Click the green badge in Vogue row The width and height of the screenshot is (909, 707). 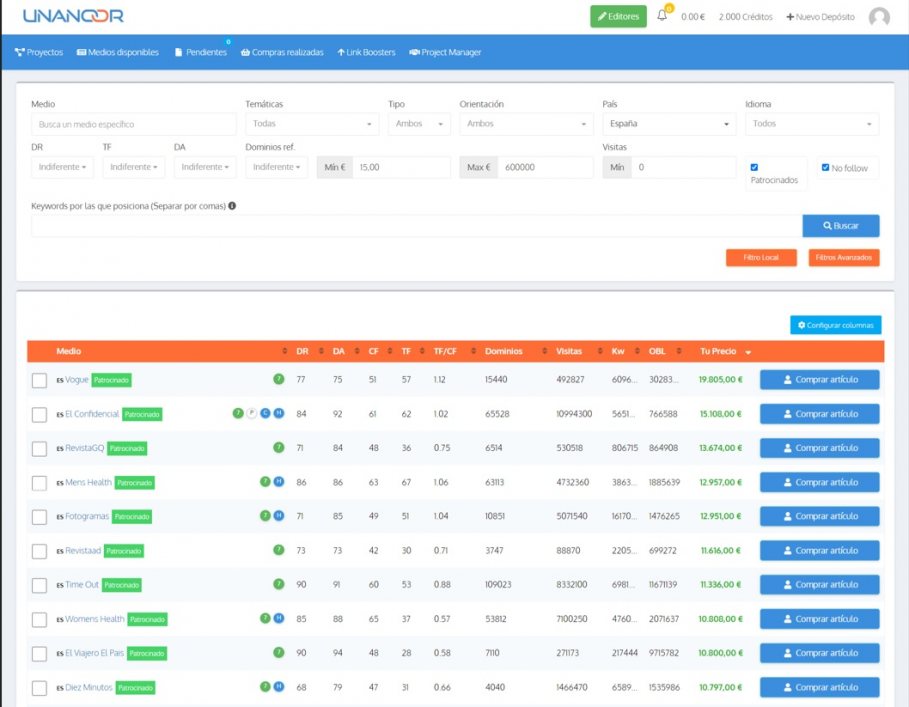click(x=279, y=379)
